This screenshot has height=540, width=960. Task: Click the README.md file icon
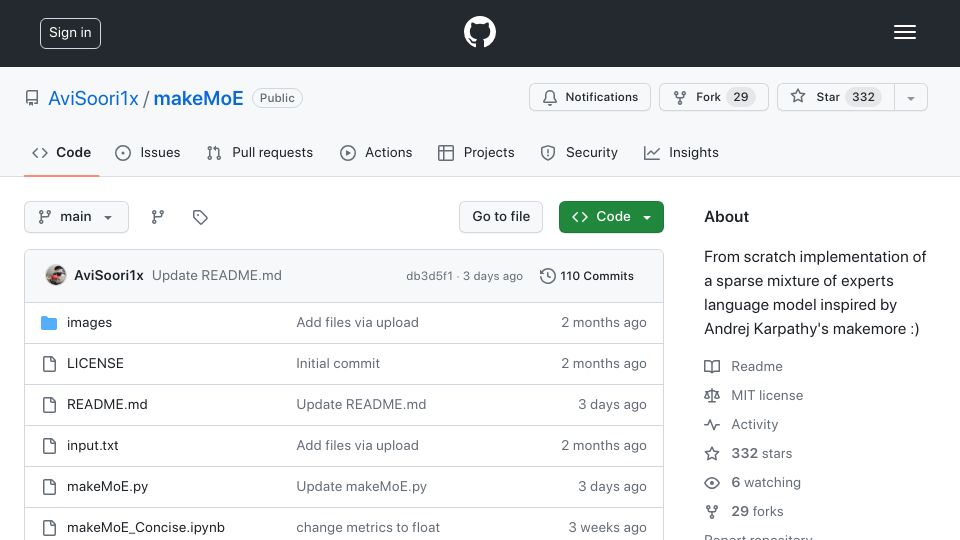49,405
